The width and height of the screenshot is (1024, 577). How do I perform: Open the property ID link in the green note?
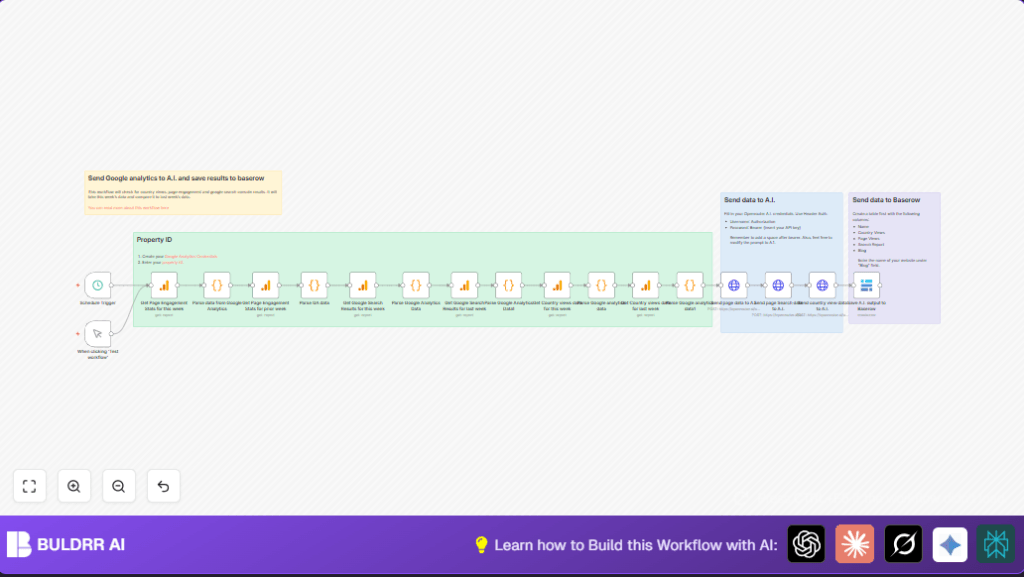tap(172, 262)
